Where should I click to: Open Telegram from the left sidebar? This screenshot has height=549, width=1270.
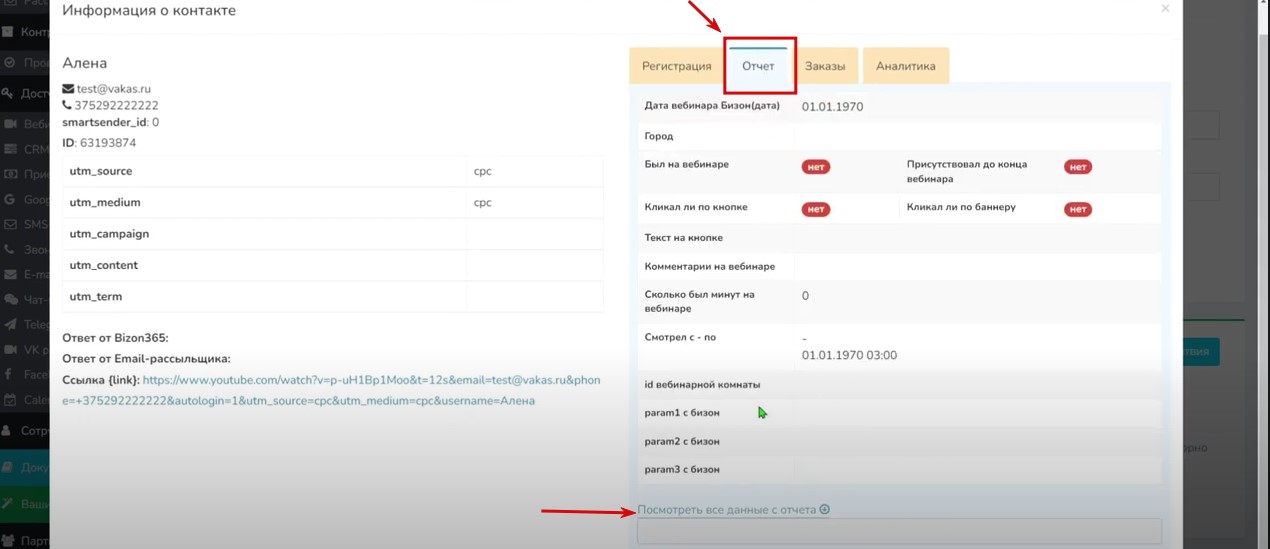point(10,325)
